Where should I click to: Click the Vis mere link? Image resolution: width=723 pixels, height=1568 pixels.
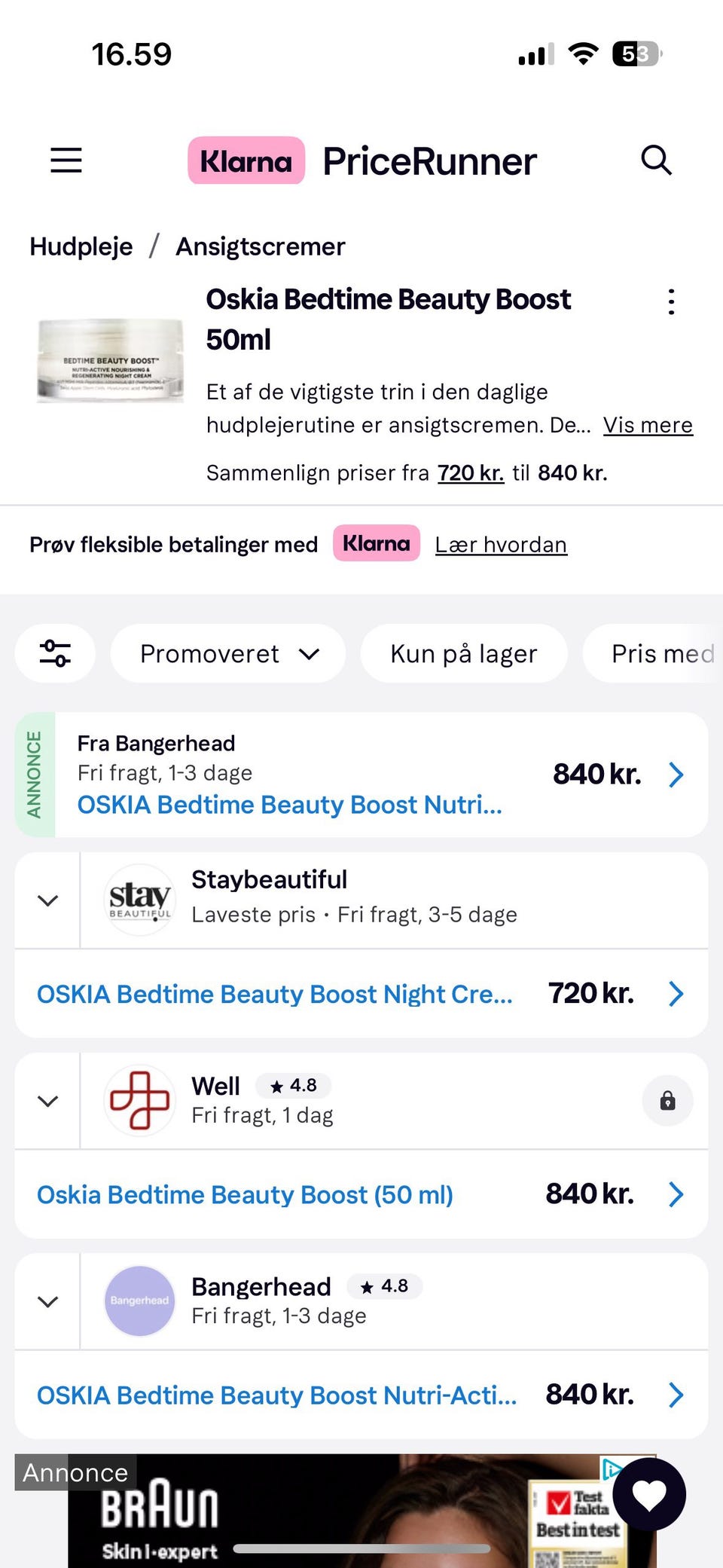click(648, 425)
